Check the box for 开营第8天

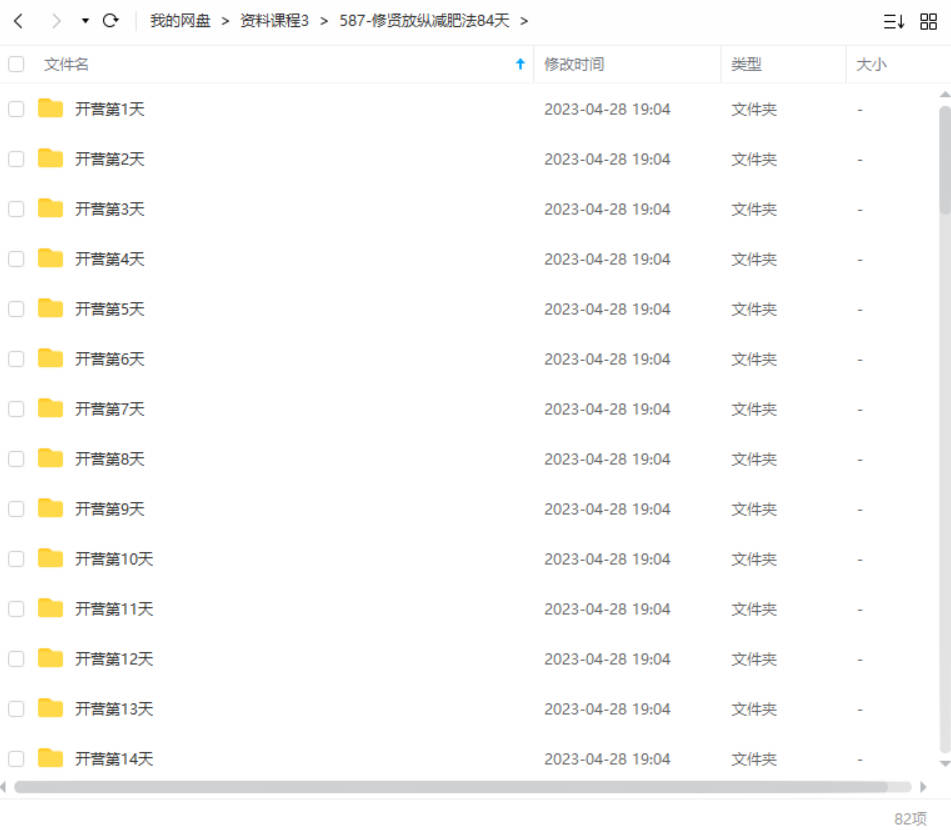[16, 459]
